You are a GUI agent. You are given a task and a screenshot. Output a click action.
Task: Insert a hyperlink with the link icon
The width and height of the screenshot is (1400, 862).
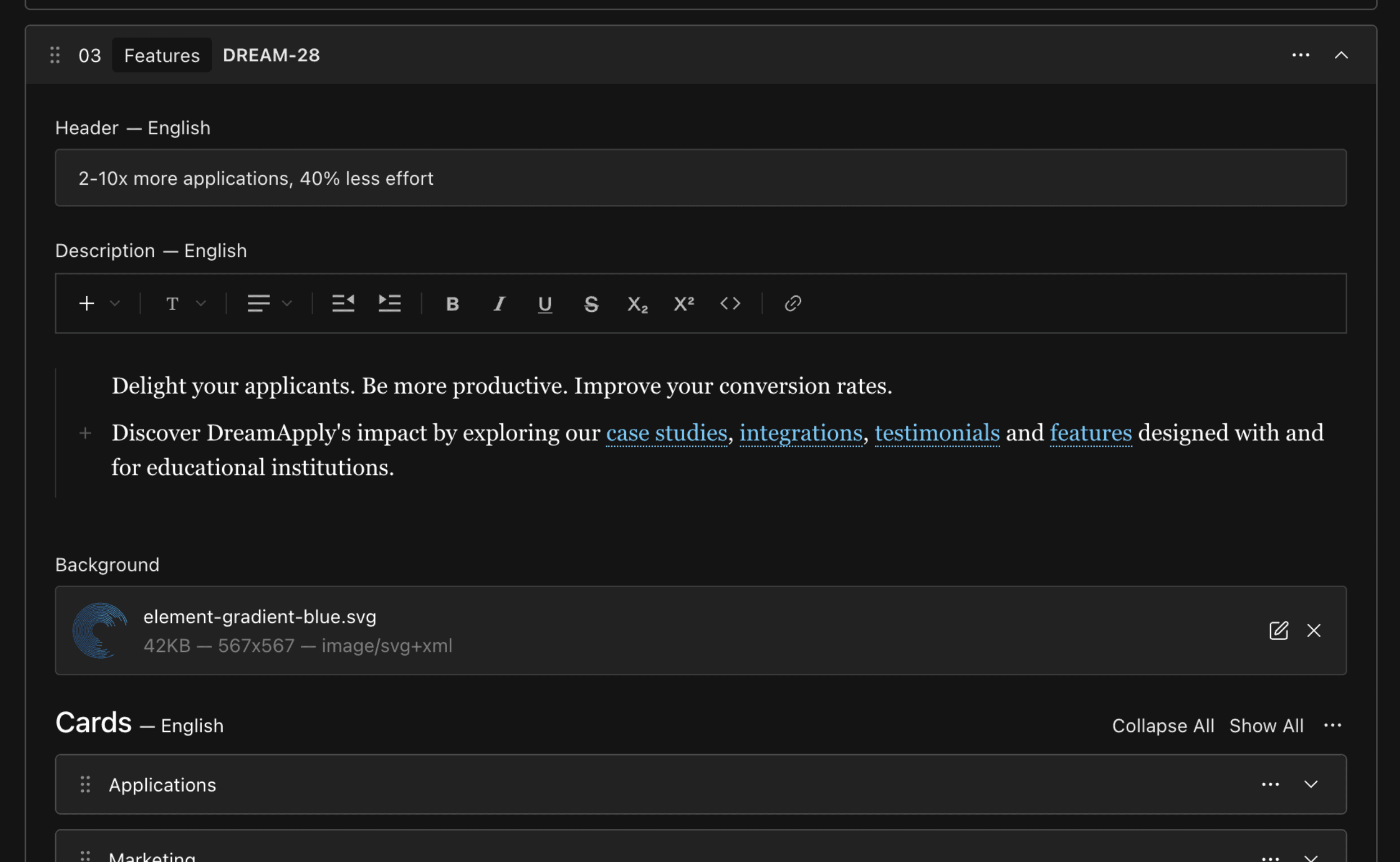coord(793,303)
